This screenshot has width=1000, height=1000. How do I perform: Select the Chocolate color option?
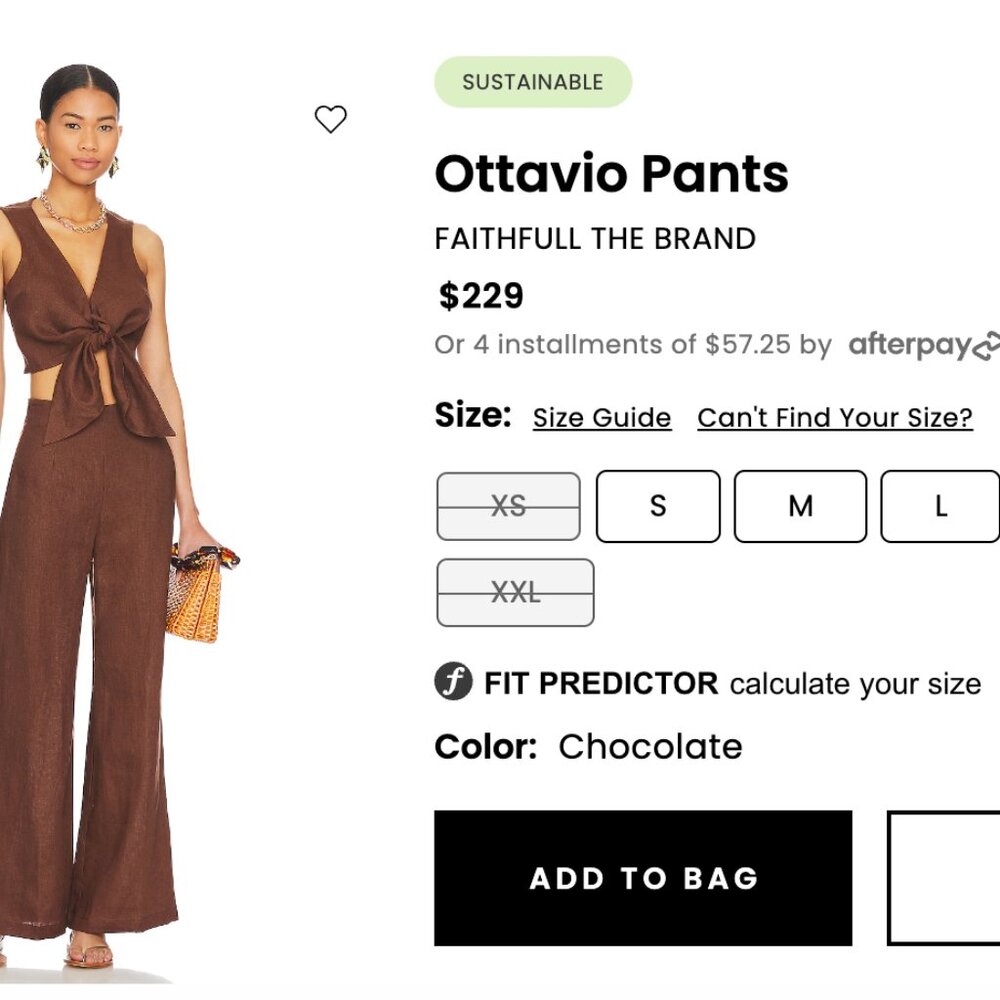click(x=651, y=746)
